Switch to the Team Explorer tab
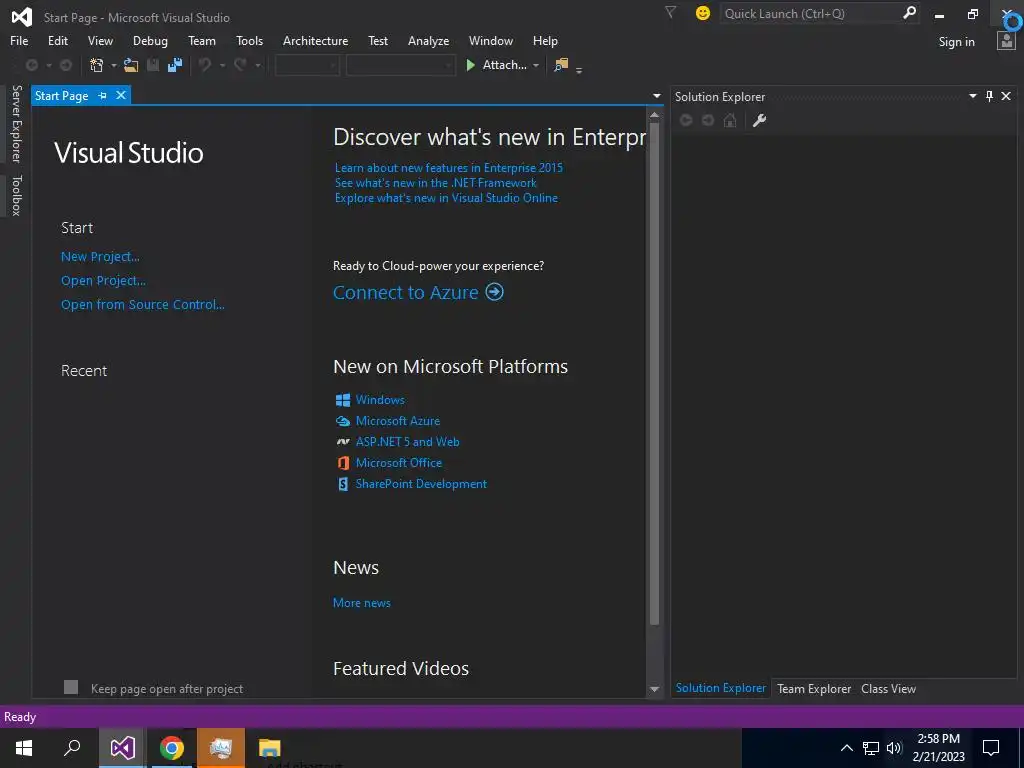This screenshot has width=1024, height=768. (x=814, y=688)
